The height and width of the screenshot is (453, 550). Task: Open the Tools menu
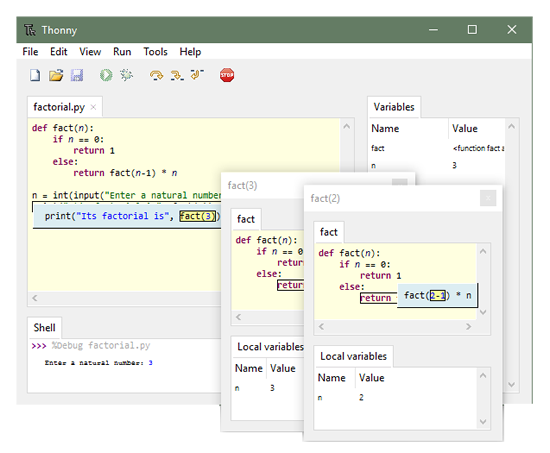coord(155,52)
